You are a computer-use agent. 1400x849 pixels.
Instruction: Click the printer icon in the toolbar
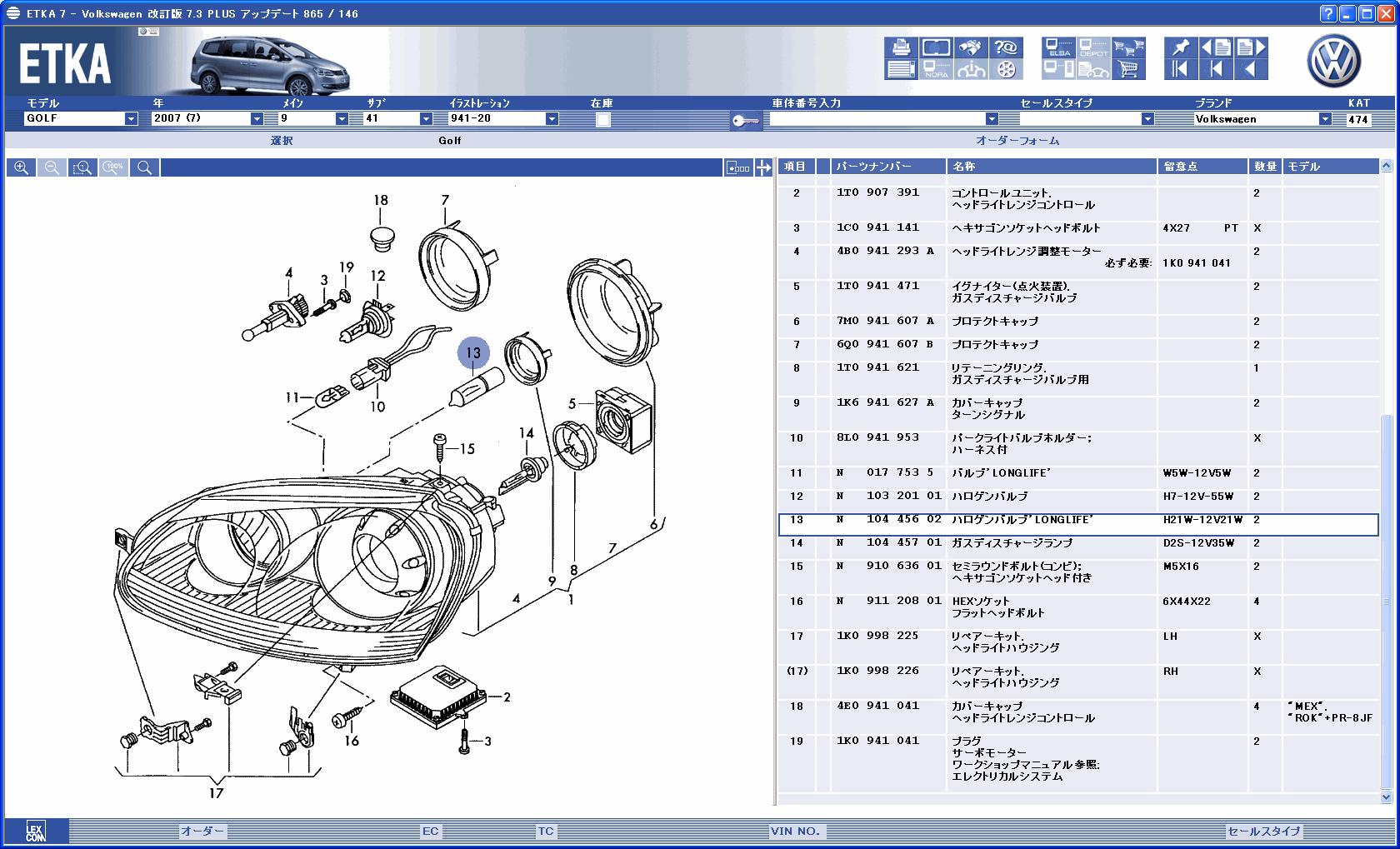[x=901, y=47]
